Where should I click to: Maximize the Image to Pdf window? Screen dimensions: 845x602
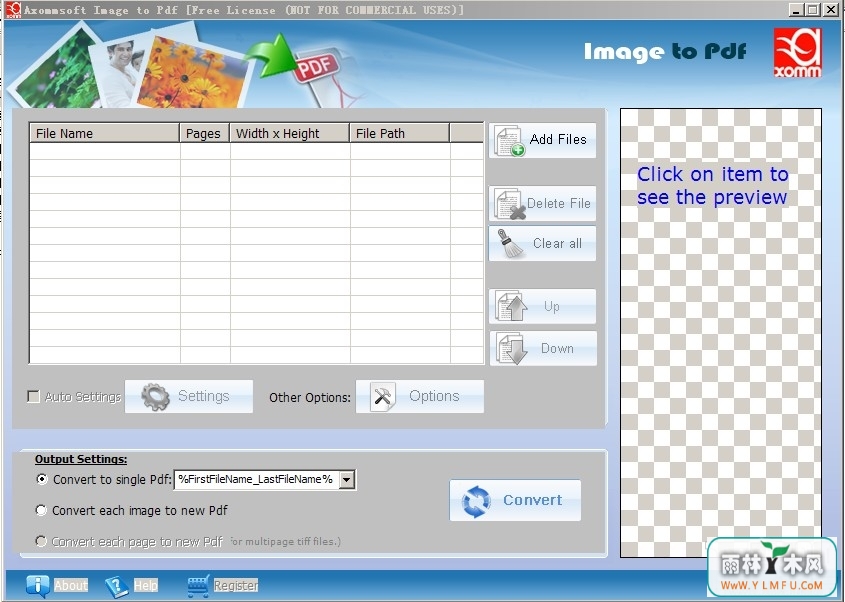pos(813,9)
